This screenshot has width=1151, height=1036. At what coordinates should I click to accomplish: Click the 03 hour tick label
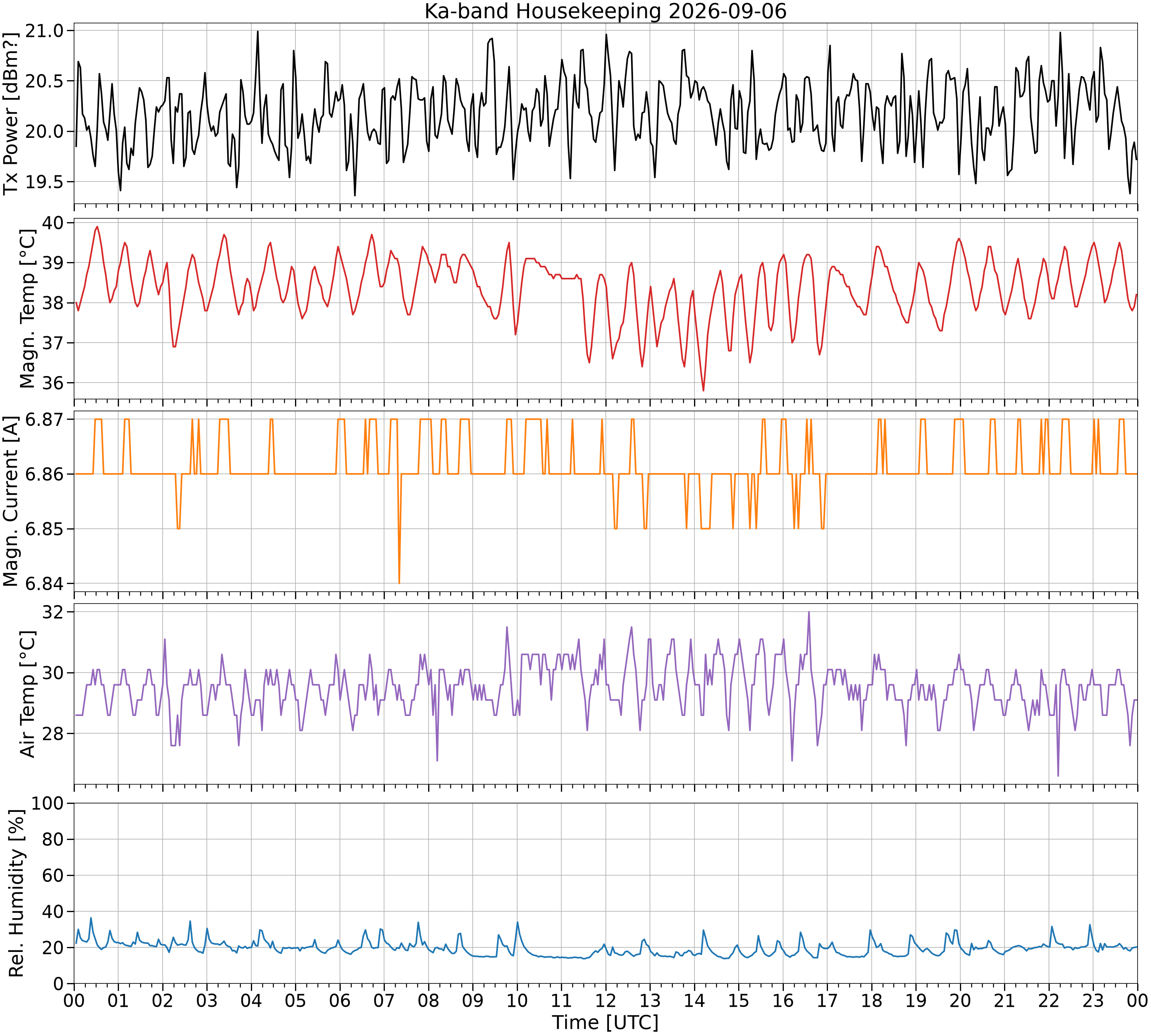(207, 1000)
